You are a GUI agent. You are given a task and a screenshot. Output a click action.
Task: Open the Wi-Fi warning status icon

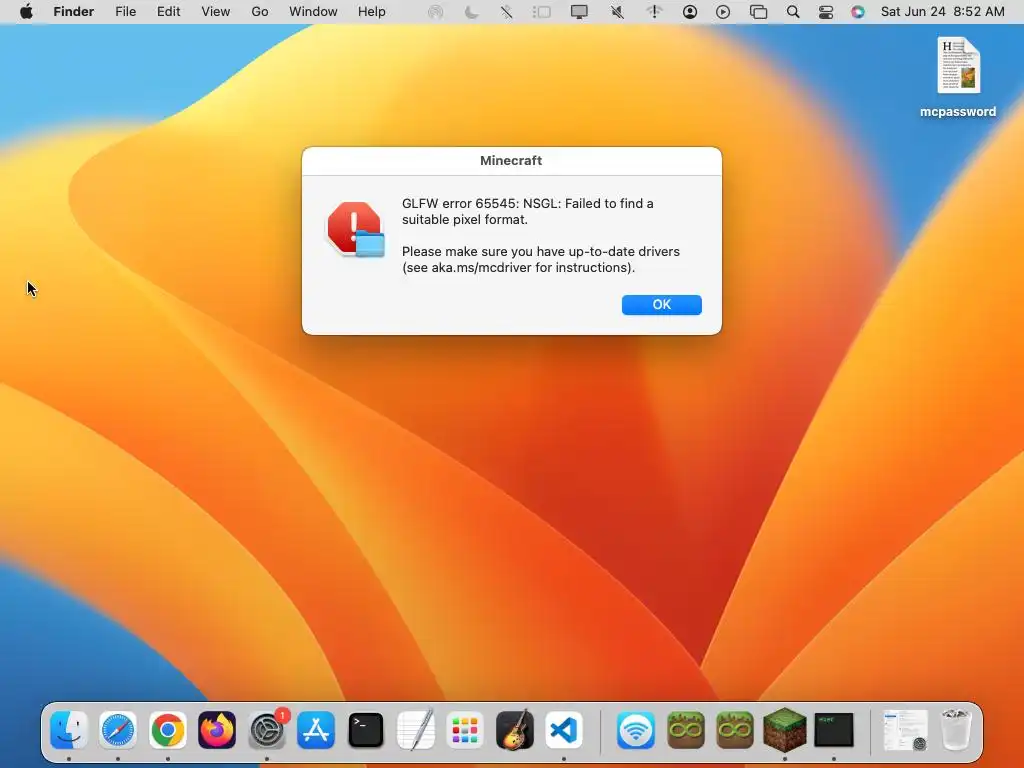[654, 12]
